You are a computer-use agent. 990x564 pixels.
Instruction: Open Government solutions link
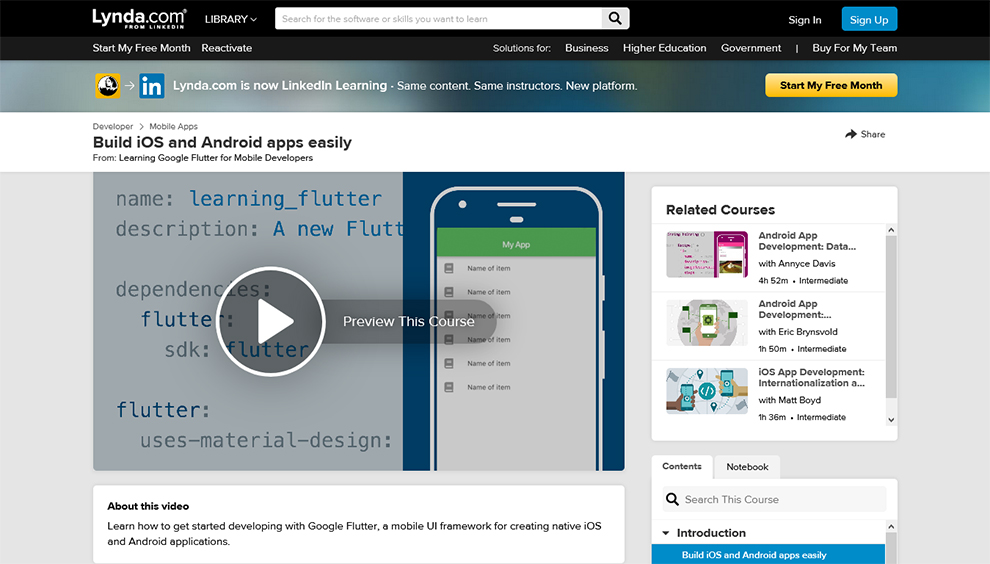coord(751,48)
